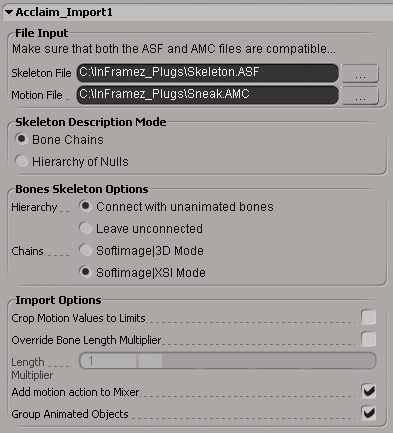Viewport: 393px width, 433px height.
Task: Click the Motion File path field
Action: tap(208, 95)
